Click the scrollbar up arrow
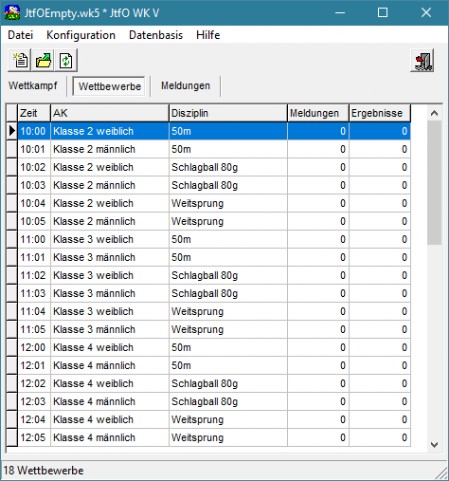 tap(434, 113)
